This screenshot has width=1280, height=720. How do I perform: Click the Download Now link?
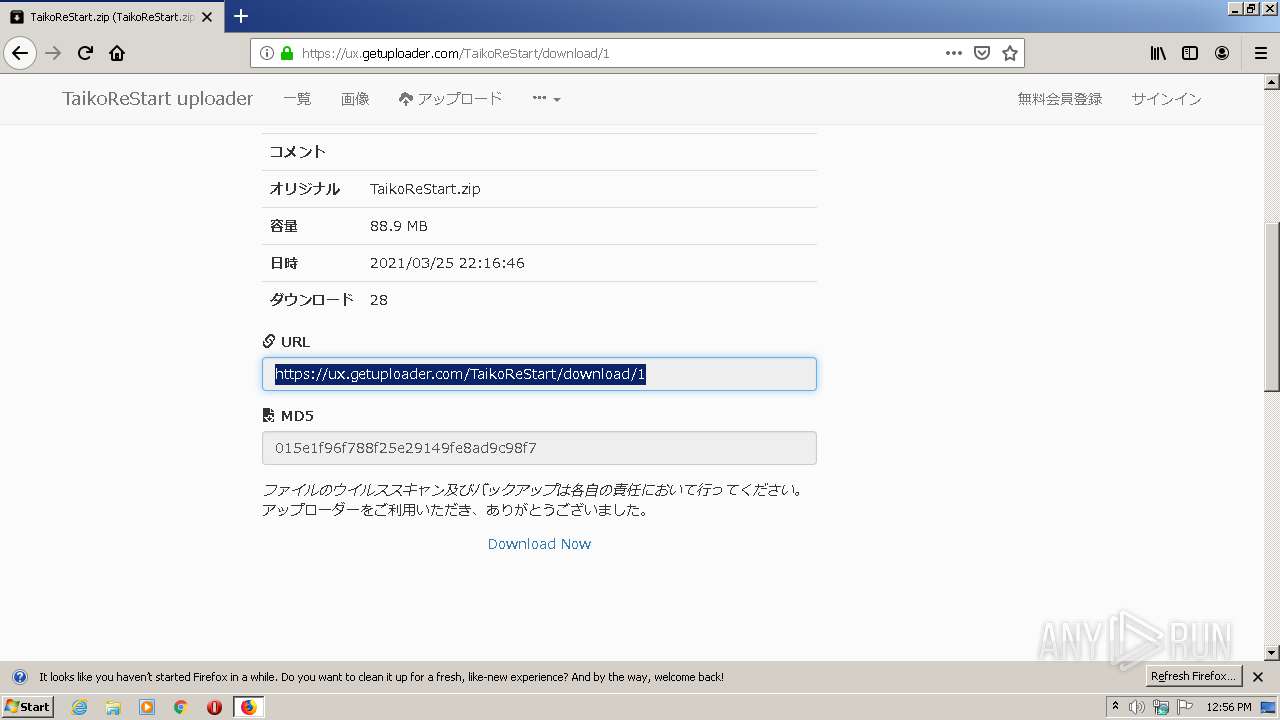[x=539, y=544]
